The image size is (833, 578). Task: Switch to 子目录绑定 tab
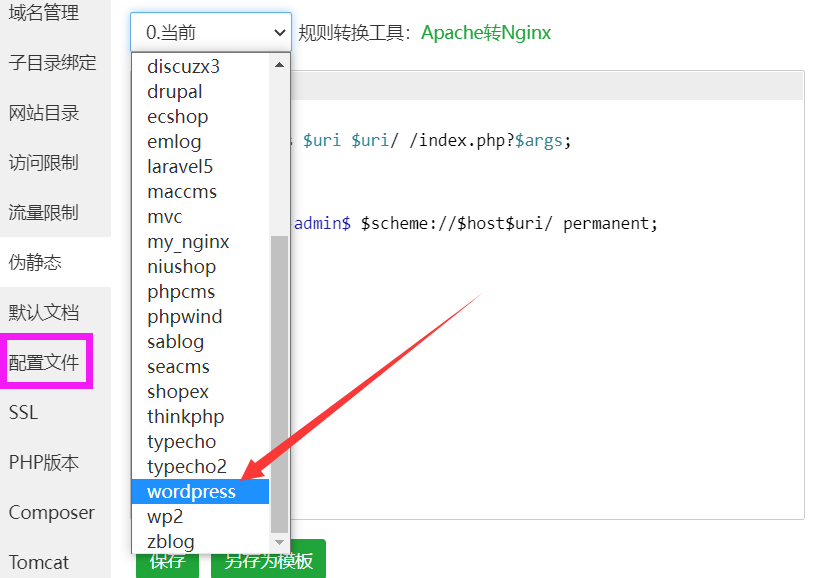52,63
